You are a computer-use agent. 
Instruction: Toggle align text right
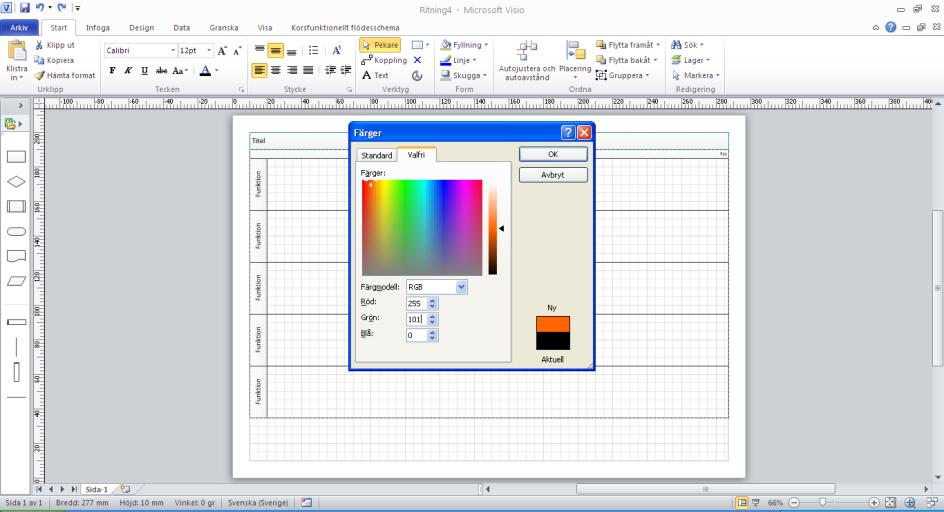point(292,70)
